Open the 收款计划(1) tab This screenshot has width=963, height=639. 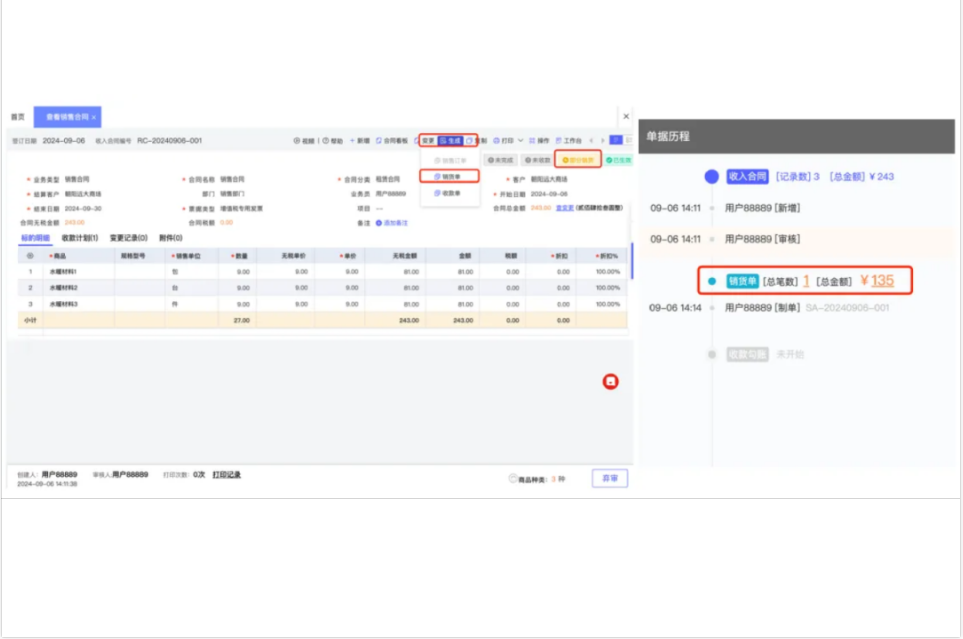coord(80,238)
